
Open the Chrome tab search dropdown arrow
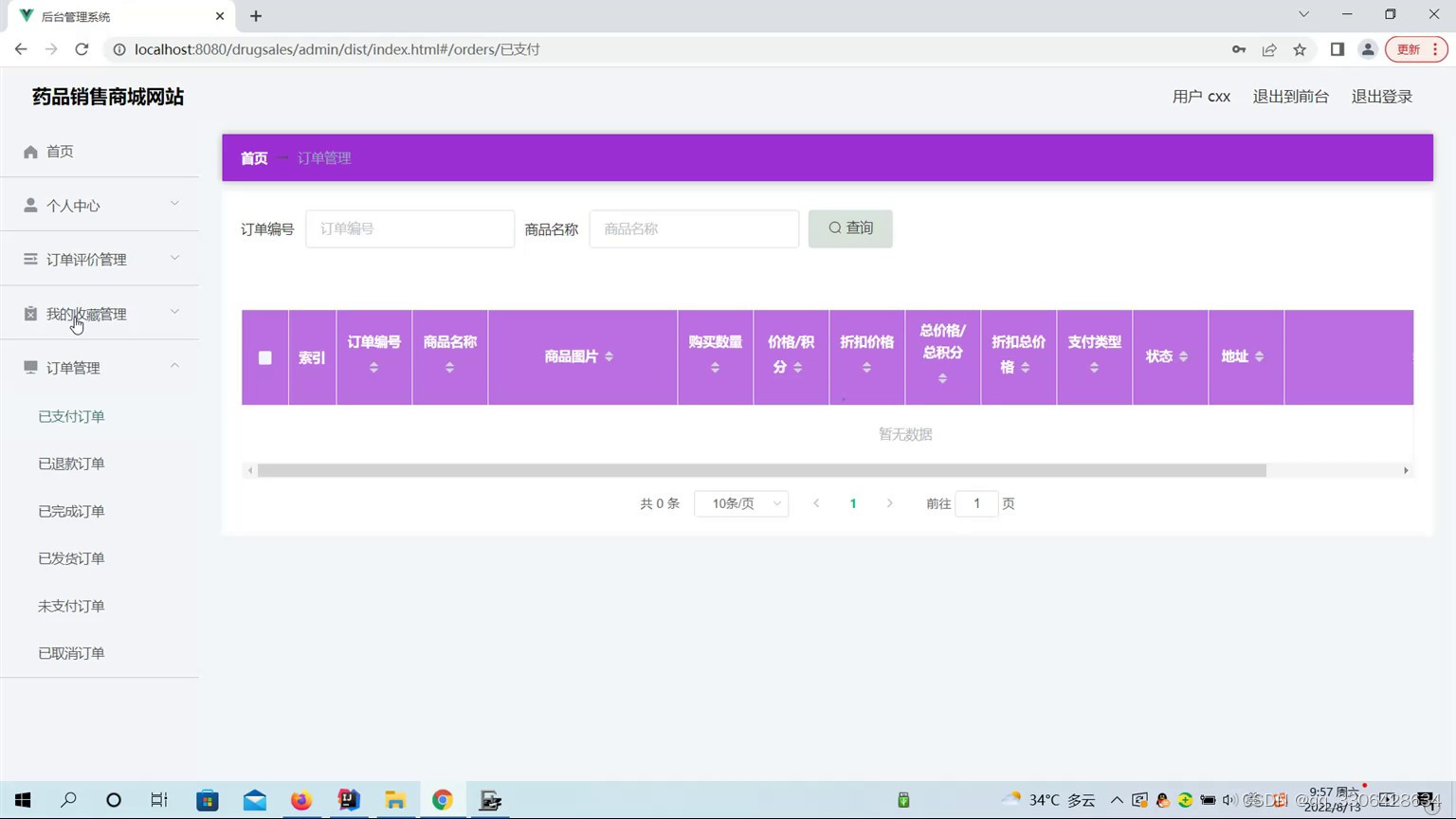click(1303, 14)
